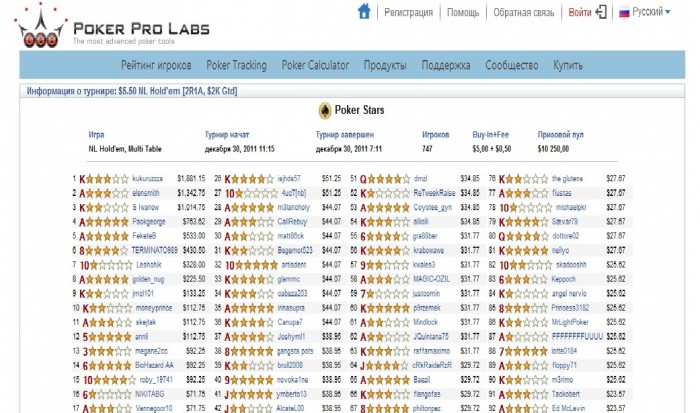Open the Купить menu item
This screenshot has height=413, width=700.
point(568,65)
